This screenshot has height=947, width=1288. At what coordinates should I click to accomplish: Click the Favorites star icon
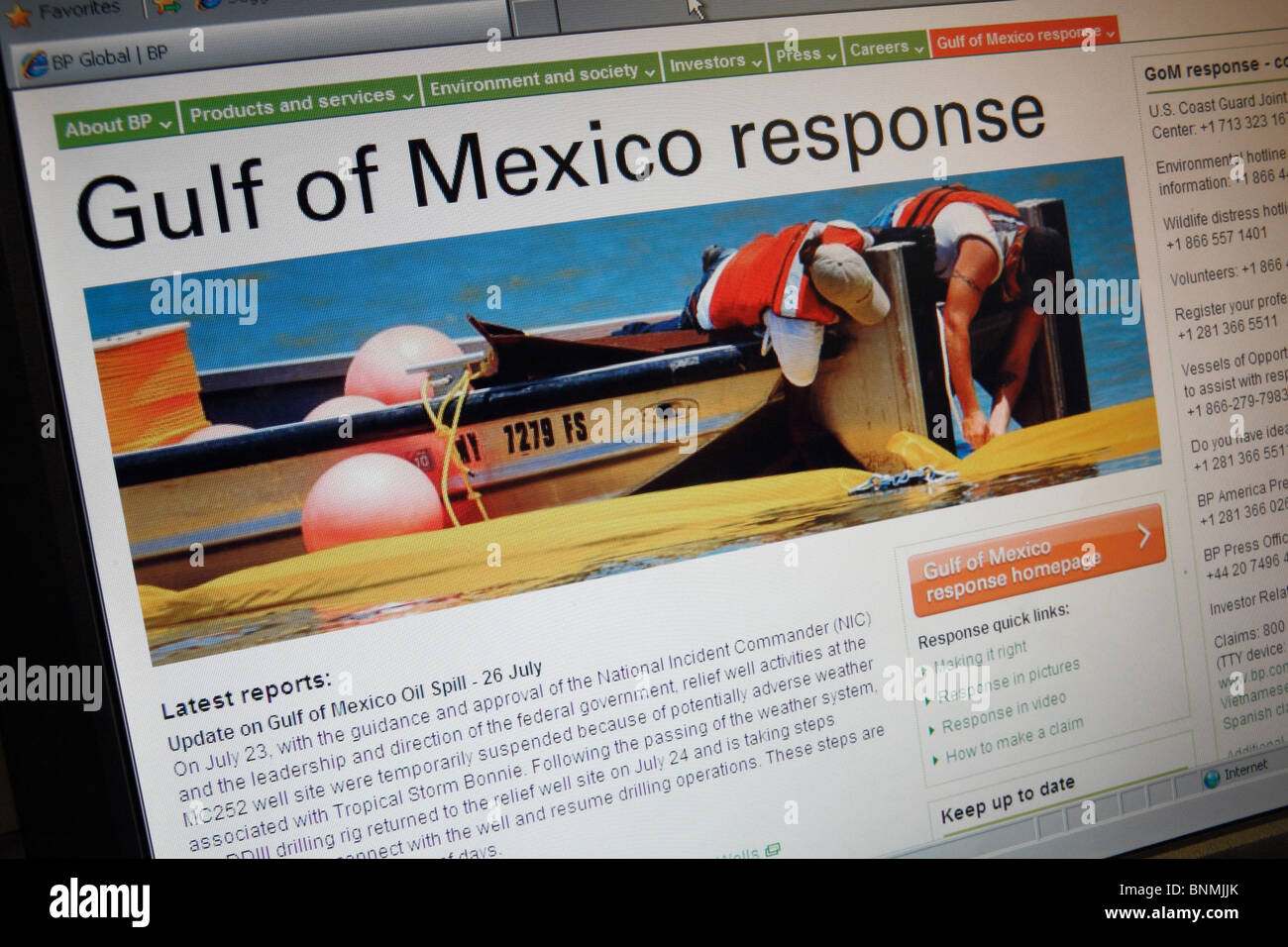19,16
